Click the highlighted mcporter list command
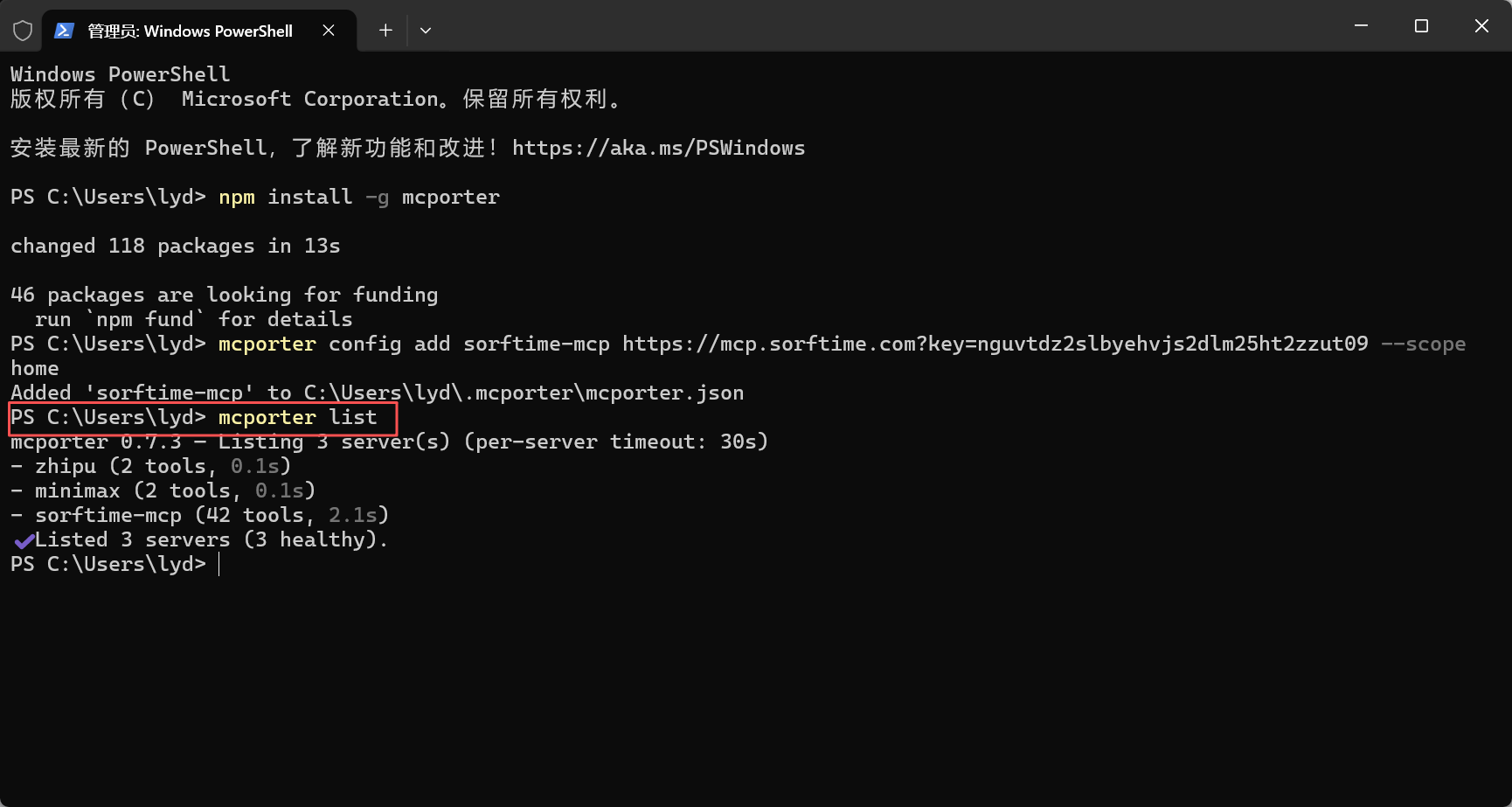Screen dimensions: 1512x807 pos(297,418)
